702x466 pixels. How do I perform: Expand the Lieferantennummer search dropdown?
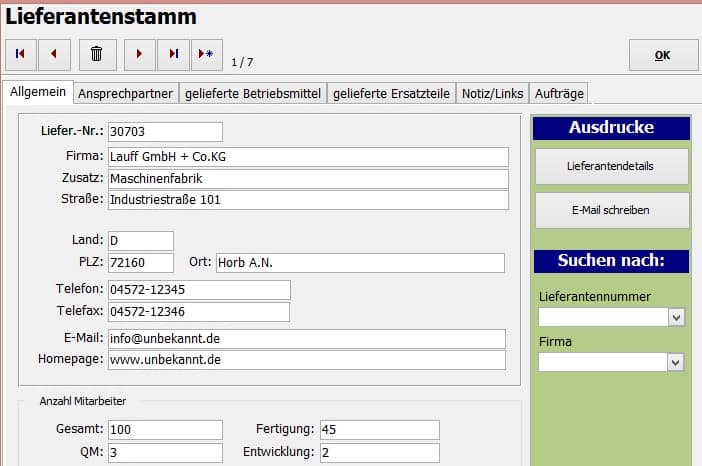click(676, 317)
